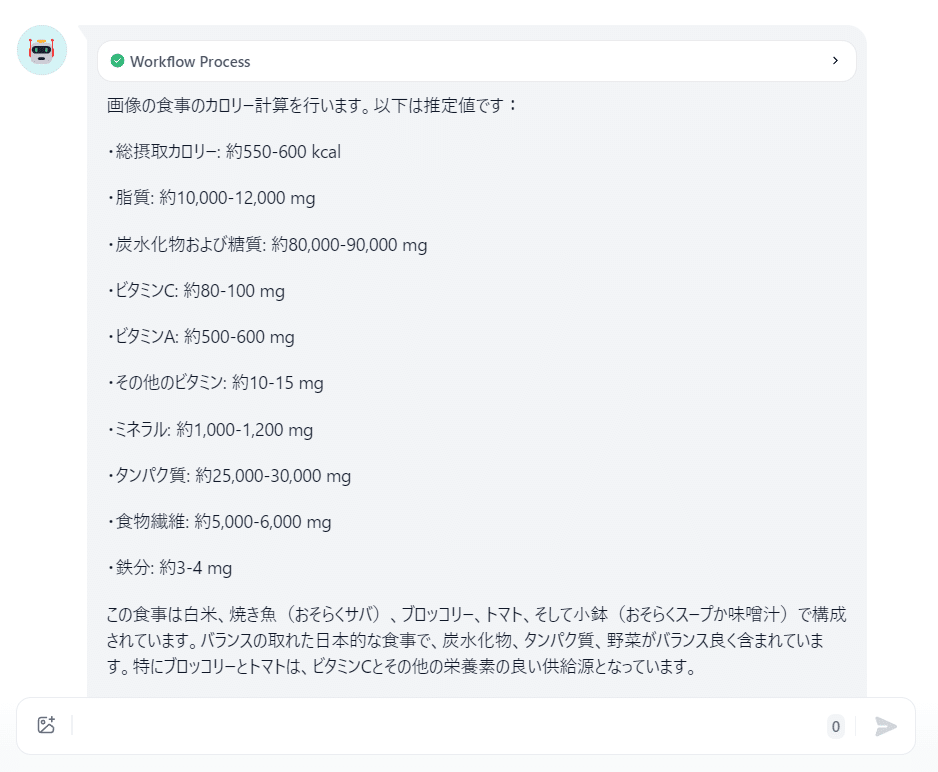
Task: Click the 炭水化物および糖質 line
Action: click(267, 245)
